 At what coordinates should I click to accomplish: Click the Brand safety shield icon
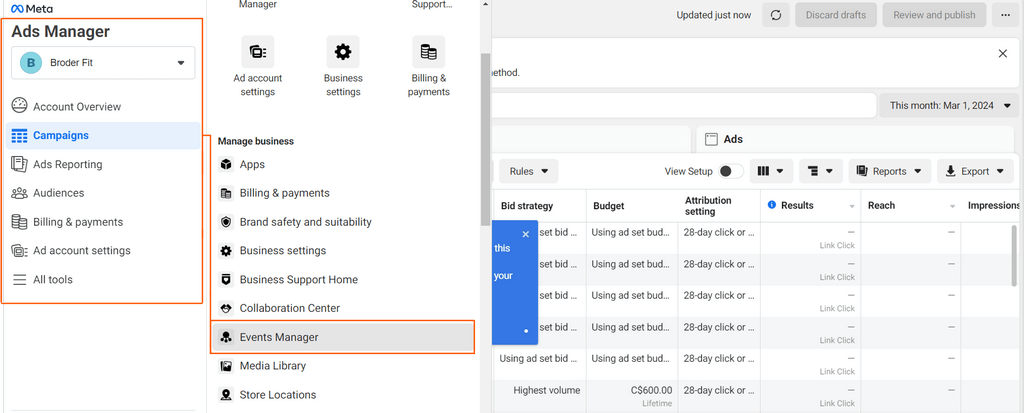(226, 222)
